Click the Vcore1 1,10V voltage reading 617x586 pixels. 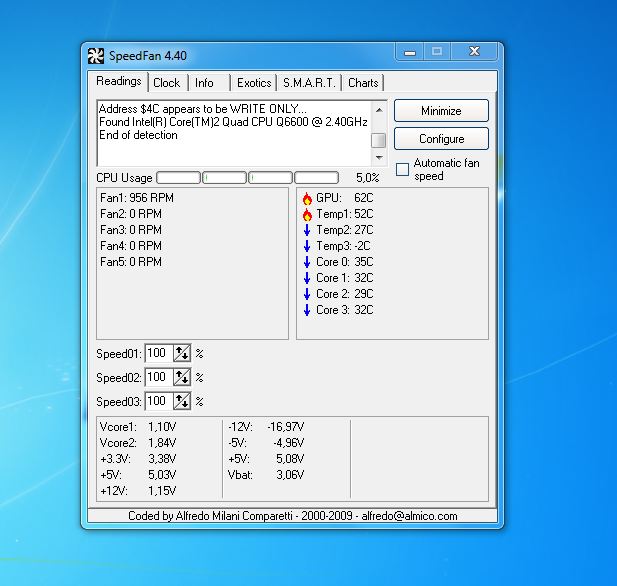pyautogui.click(x=138, y=427)
